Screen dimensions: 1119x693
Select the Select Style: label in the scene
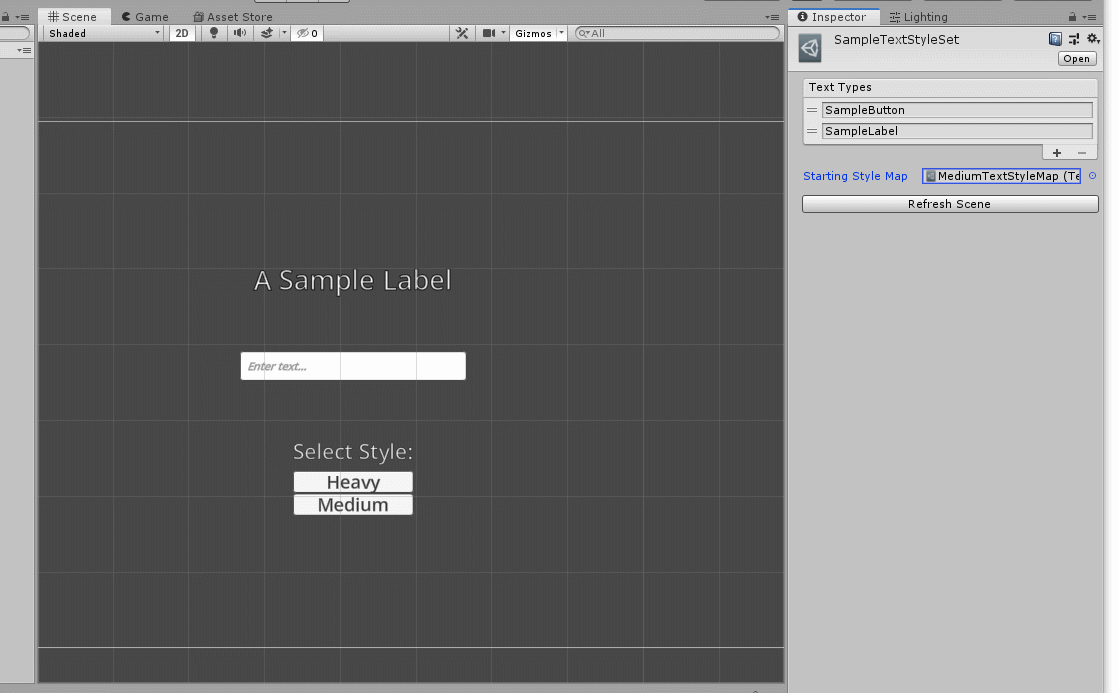point(353,452)
